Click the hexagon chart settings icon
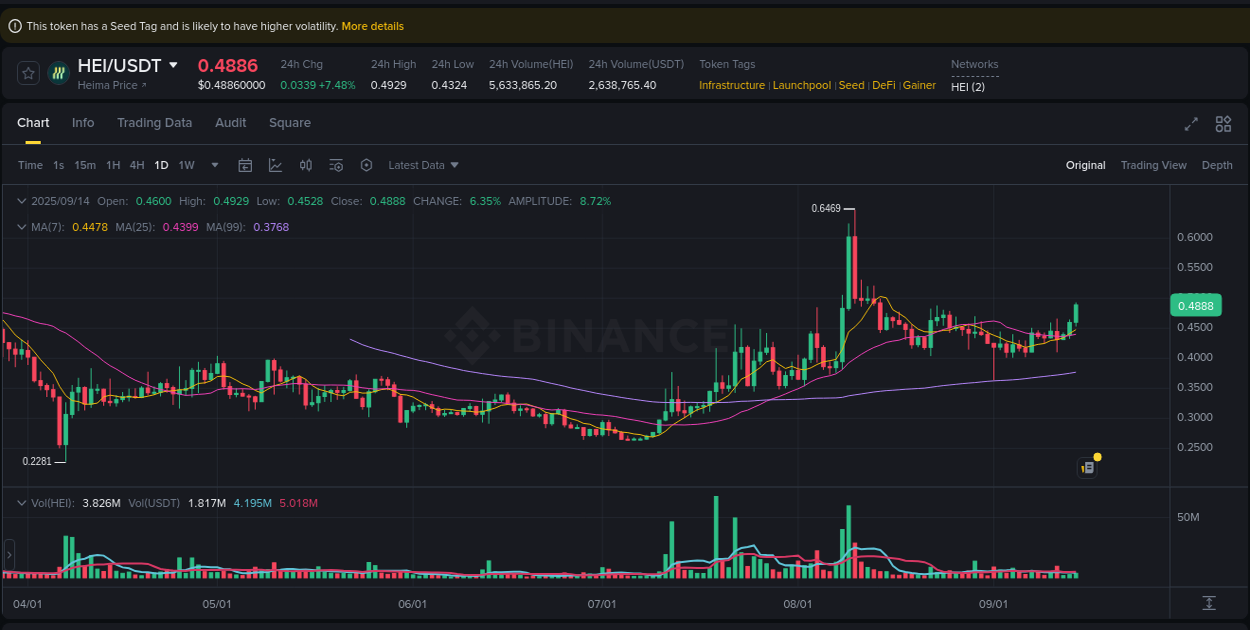The height and width of the screenshot is (630, 1250). click(x=366, y=165)
